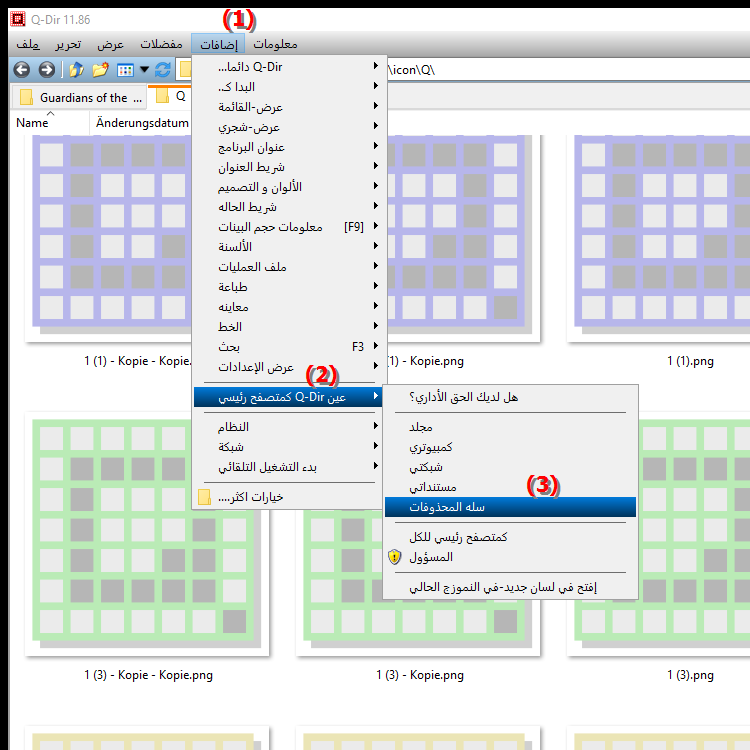Screen dimensions: 750x750
Task: Open the عرض menu
Action: pyautogui.click(x=110, y=44)
